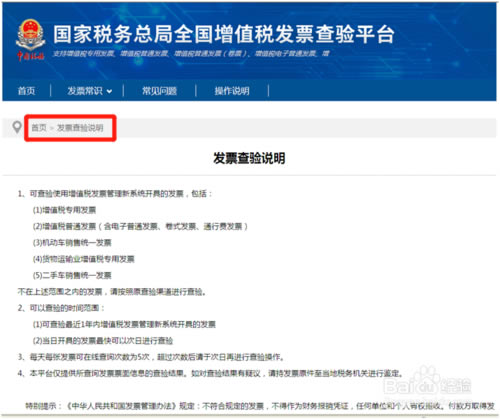Click the line (1)可查验最近1年内增值税发票

[124, 324]
